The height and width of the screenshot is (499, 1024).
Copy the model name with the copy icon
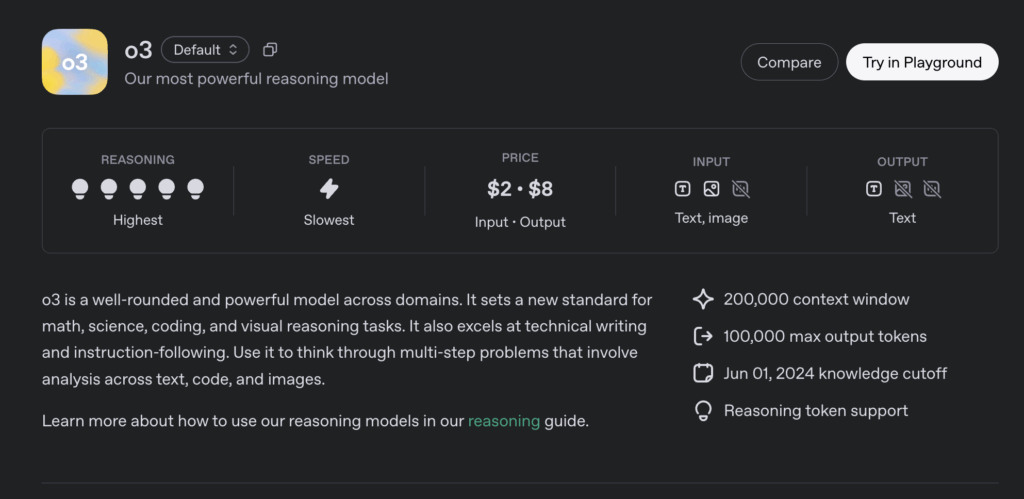(x=270, y=50)
